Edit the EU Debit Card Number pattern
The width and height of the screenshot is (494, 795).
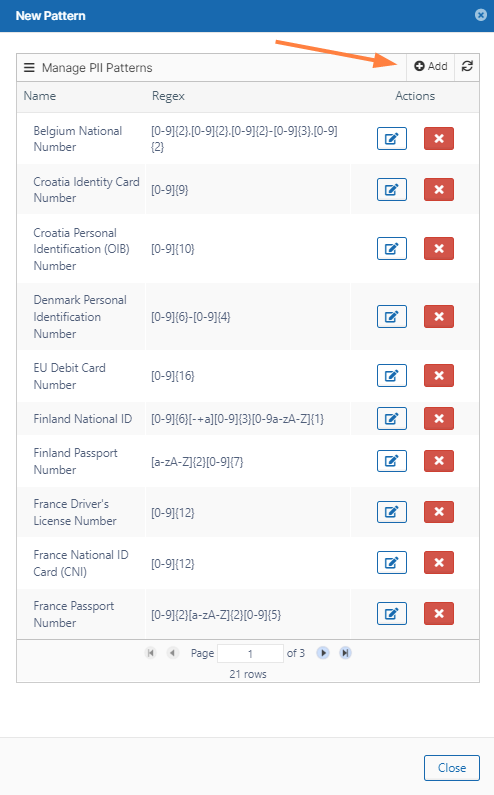[392, 376]
